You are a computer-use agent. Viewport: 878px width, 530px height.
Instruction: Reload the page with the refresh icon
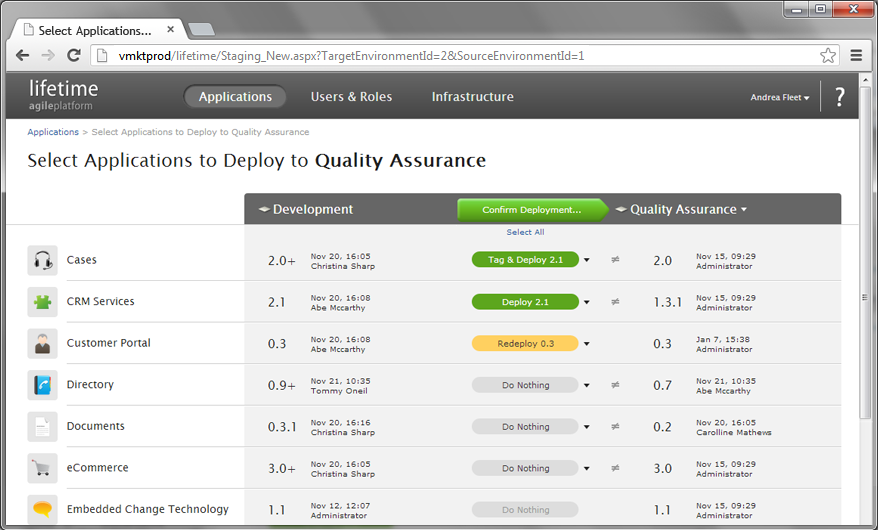[74, 55]
